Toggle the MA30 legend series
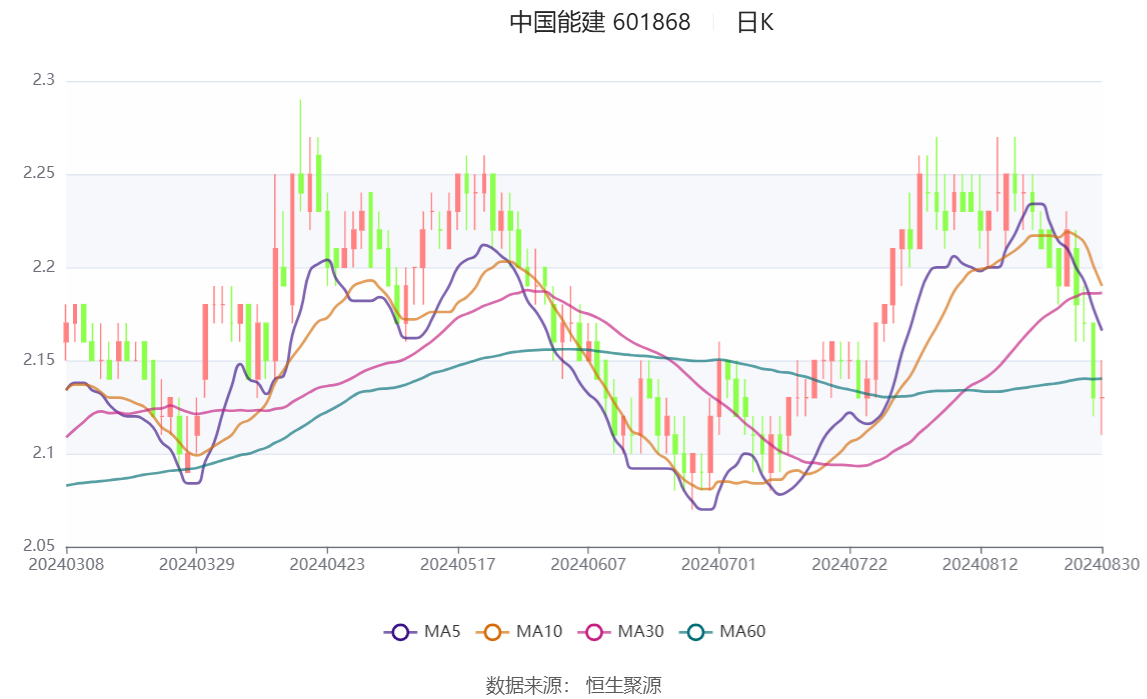The width and height of the screenshot is (1147, 699). 621,632
